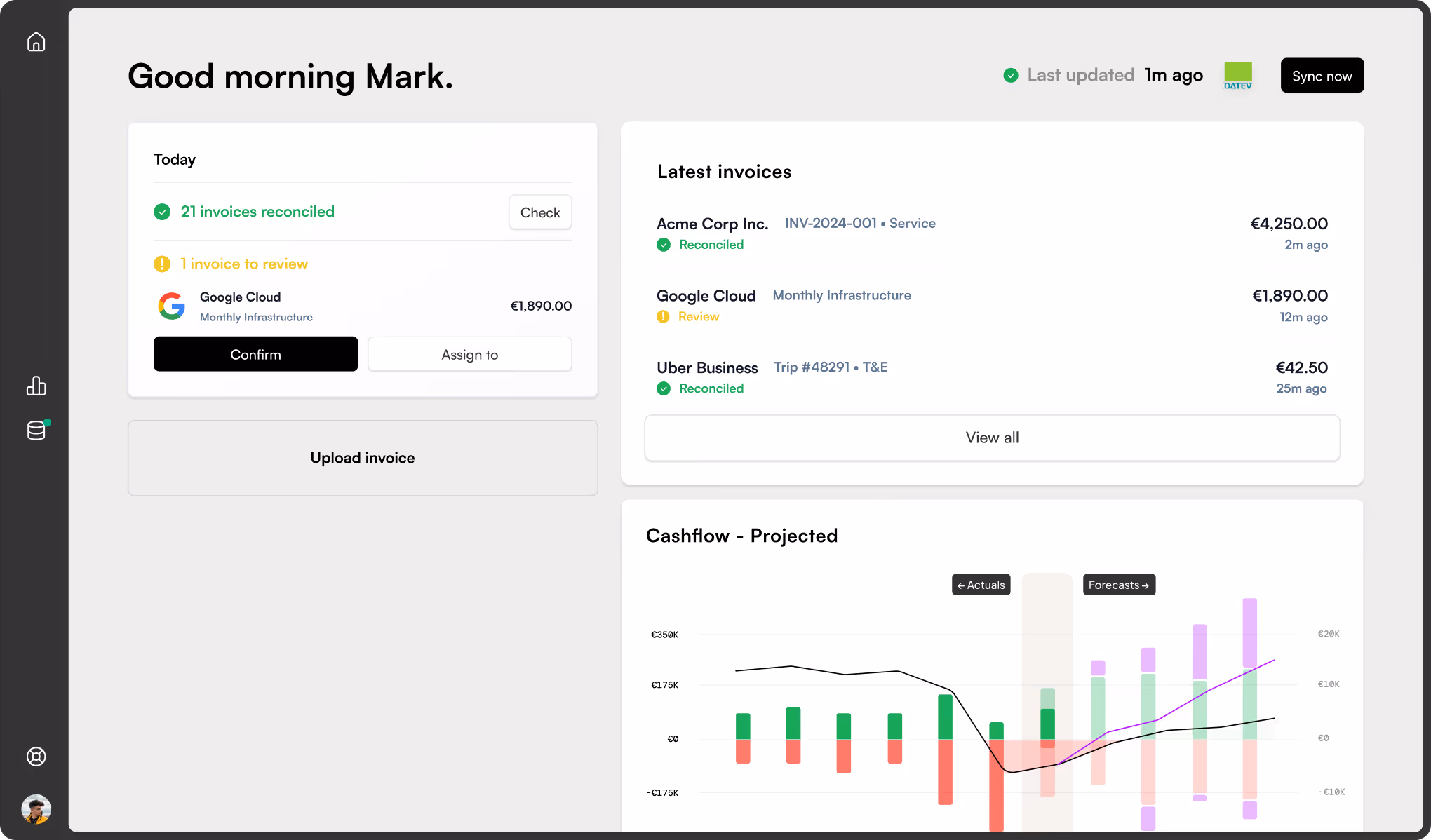Click the yellow Review icon on the Google Cloud invoice

663,316
